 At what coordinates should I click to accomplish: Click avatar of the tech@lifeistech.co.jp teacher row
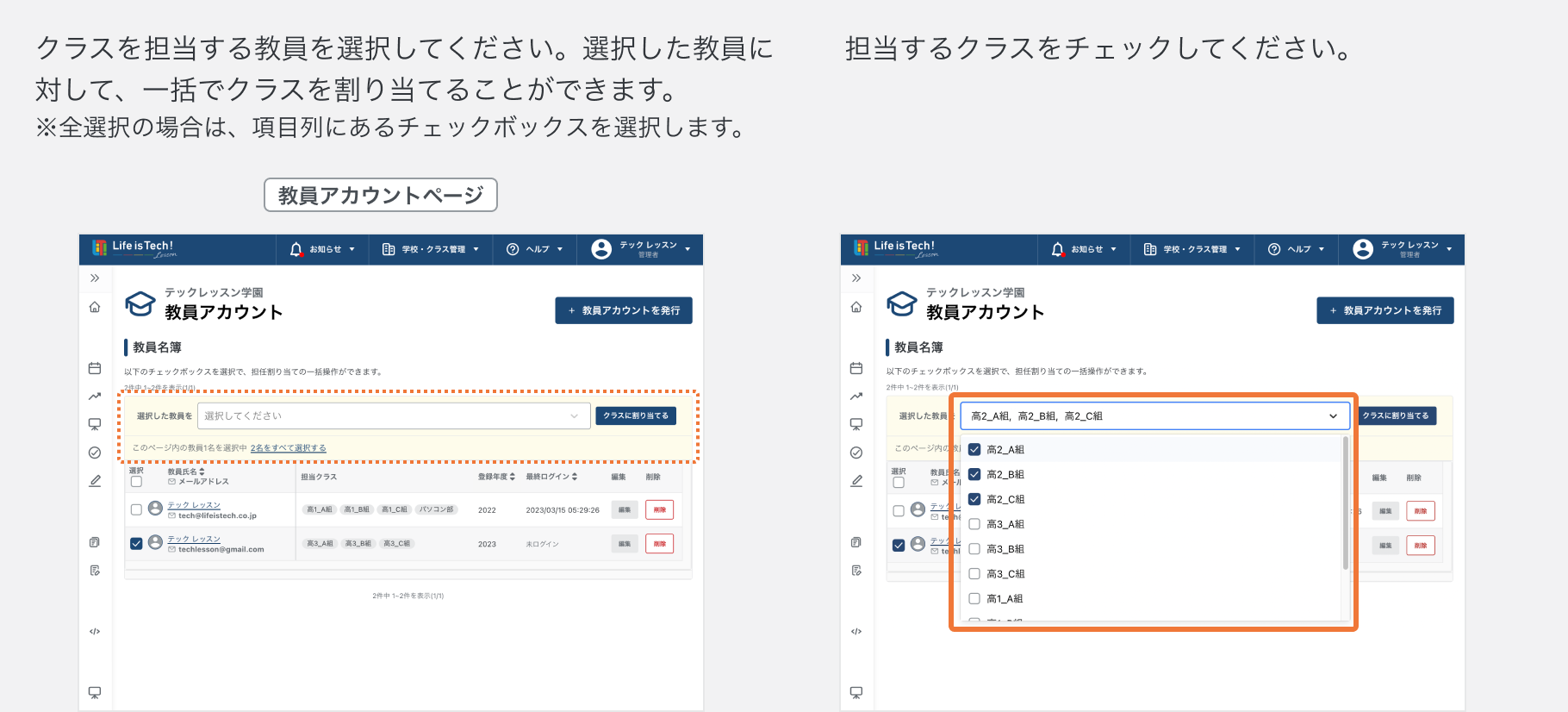155,509
